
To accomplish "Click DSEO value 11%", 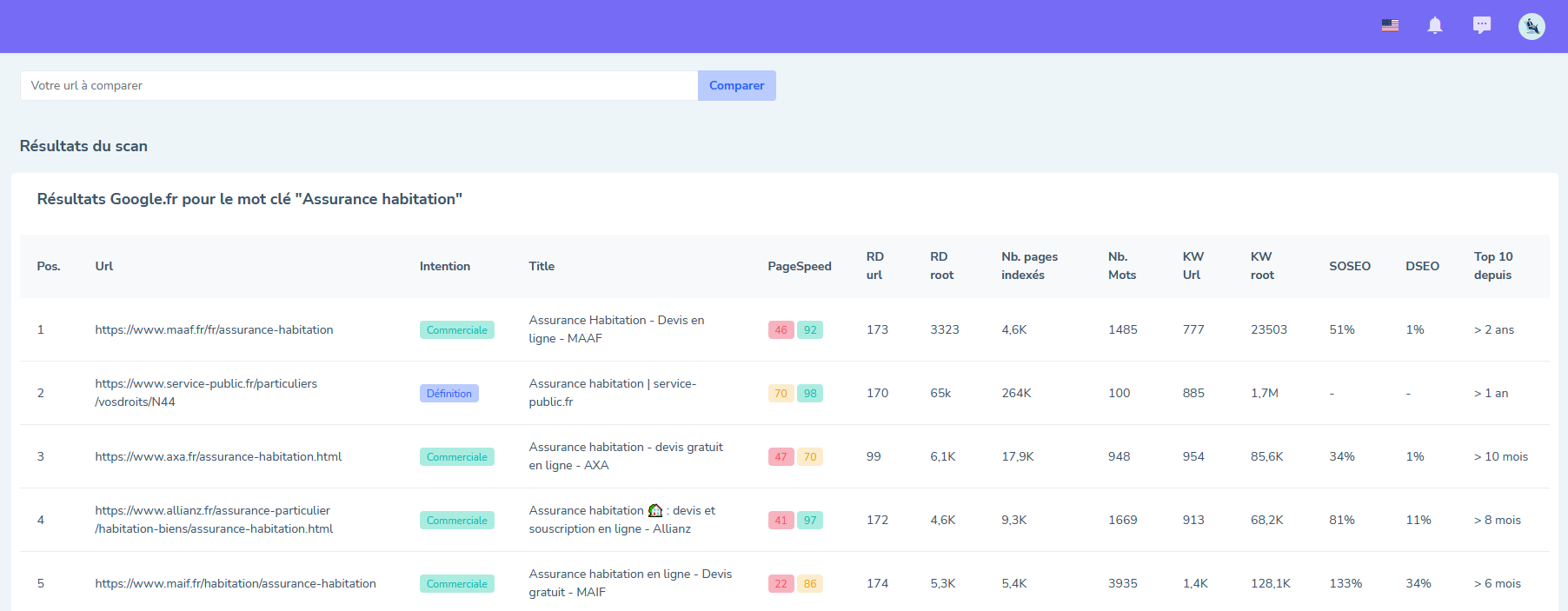I will coord(1419,520).
